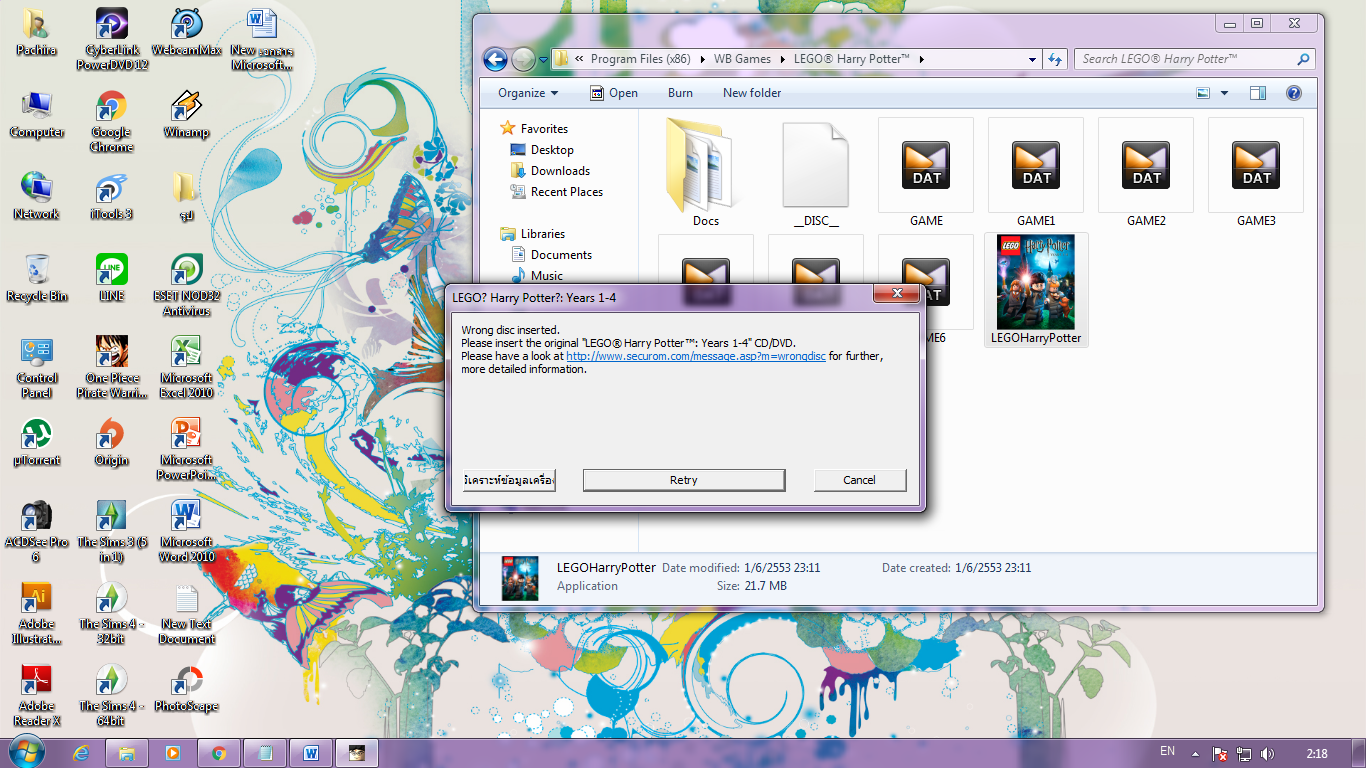Click the Retry button in the dialog
The width and height of the screenshot is (1366, 768).
pos(684,480)
